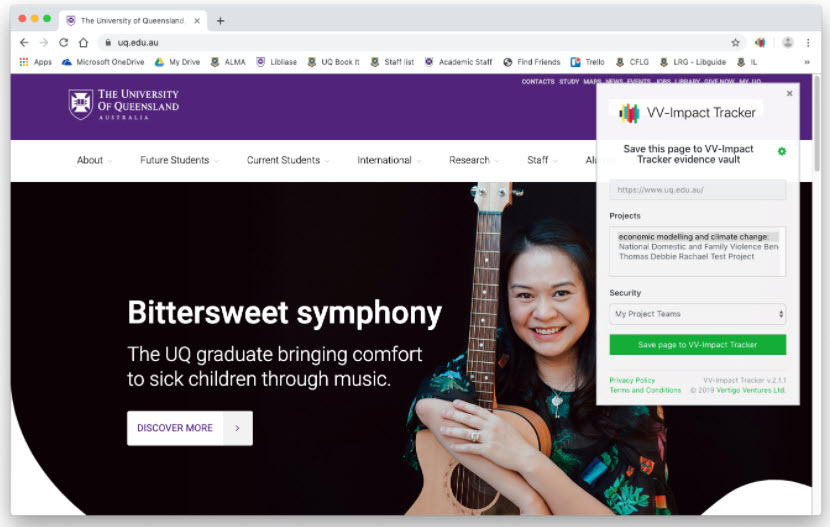Click the address bar showing uq.edu.au
Image resolution: width=830 pixels, height=527 pixels.
click(413, 42)
